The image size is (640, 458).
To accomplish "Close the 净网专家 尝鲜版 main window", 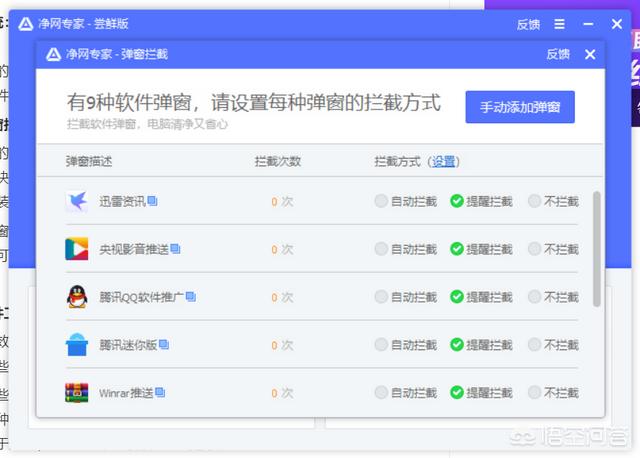I will (617, 24).
